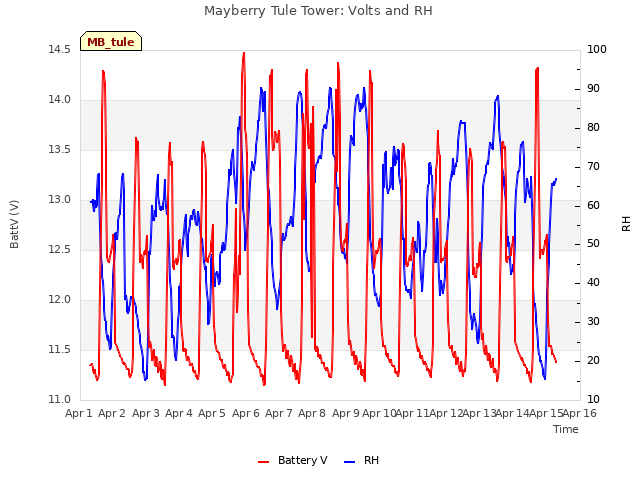Screen dimensions: 640x480
Task: Click the 60 RH tick label
Action: click(593, 205)
